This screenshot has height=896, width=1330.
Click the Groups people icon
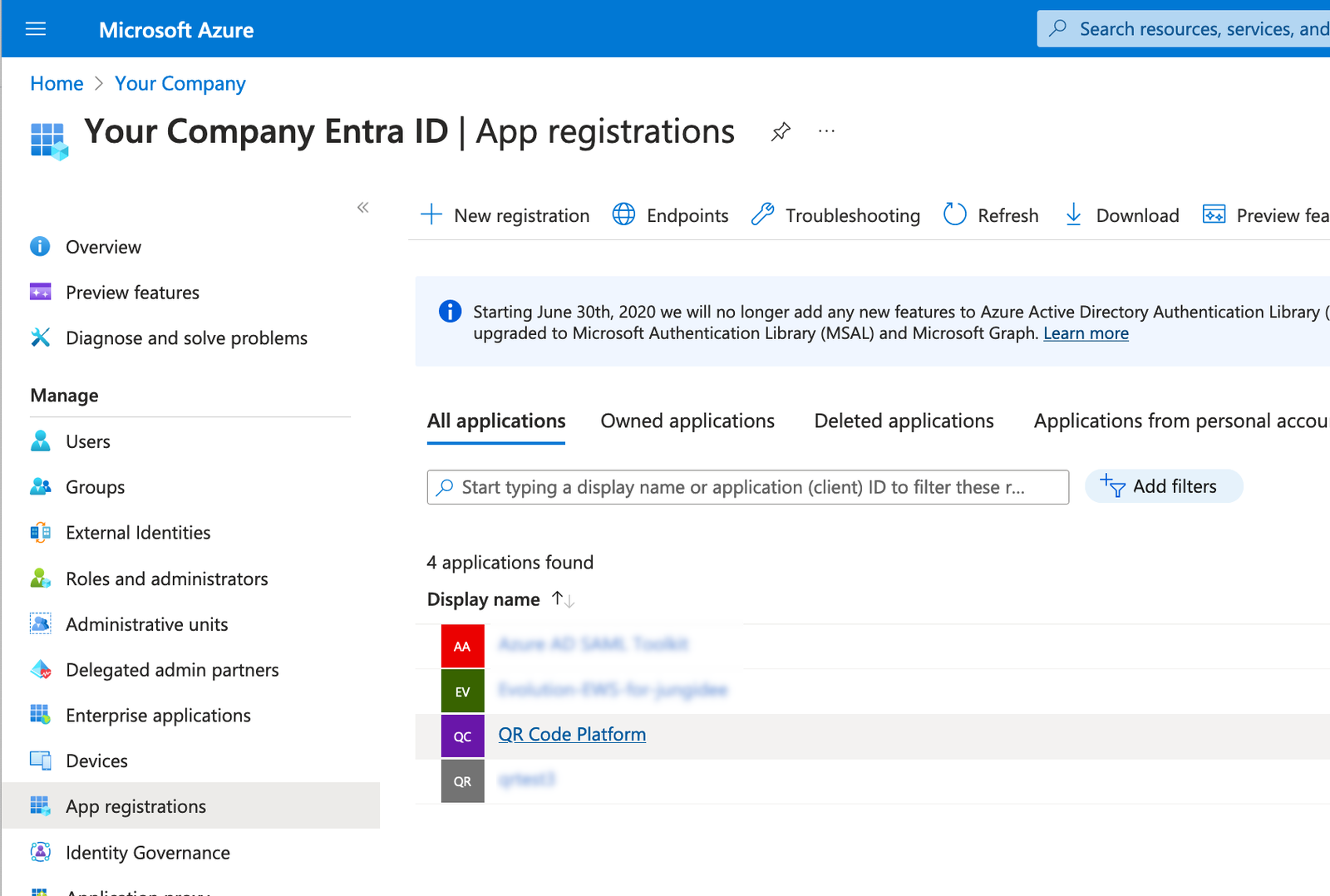pos(40,486)
